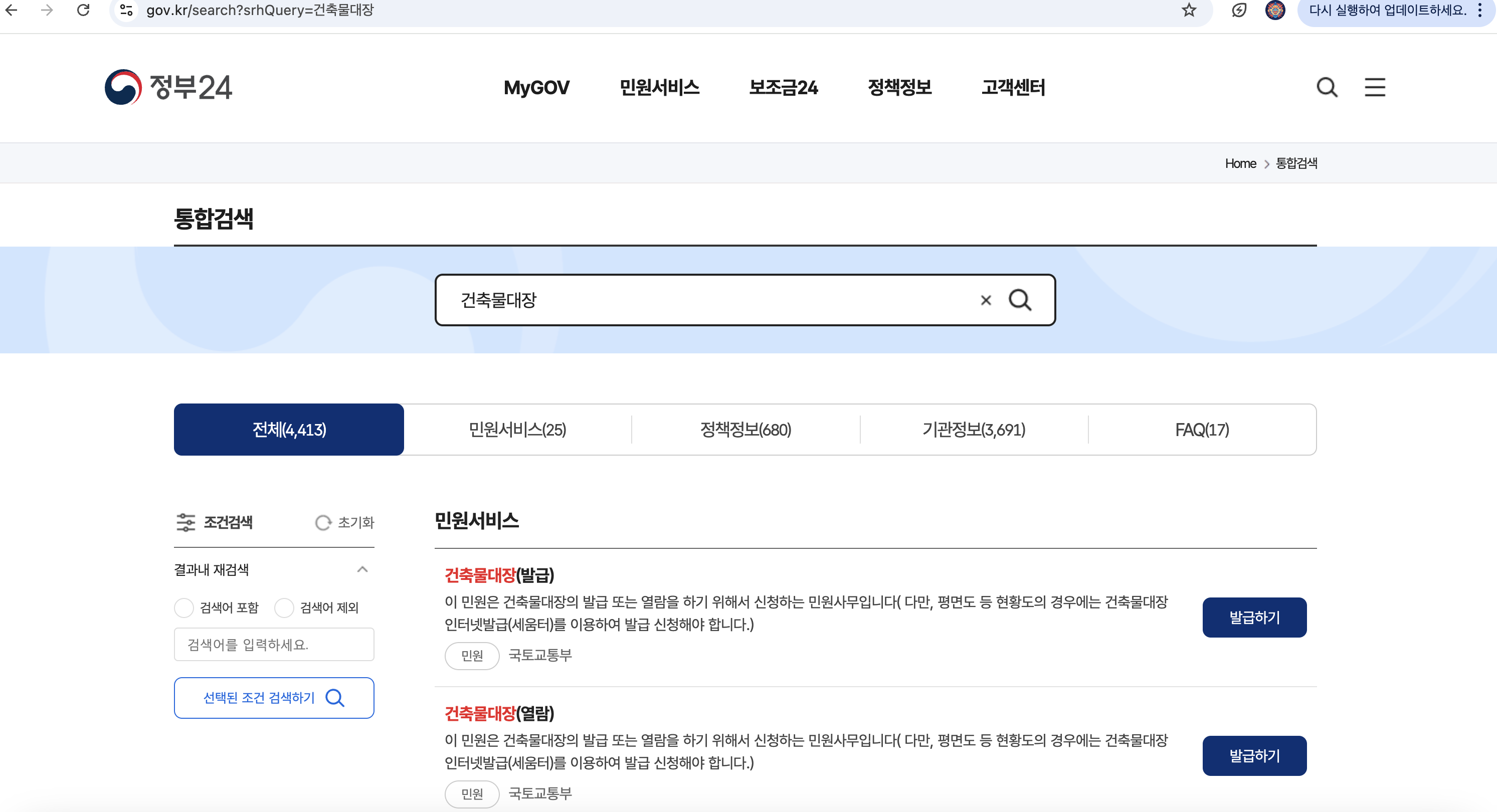Click the browser back arrow
Image resolution: width=1497 pixels, height=812 pixels.
point(12,10)
